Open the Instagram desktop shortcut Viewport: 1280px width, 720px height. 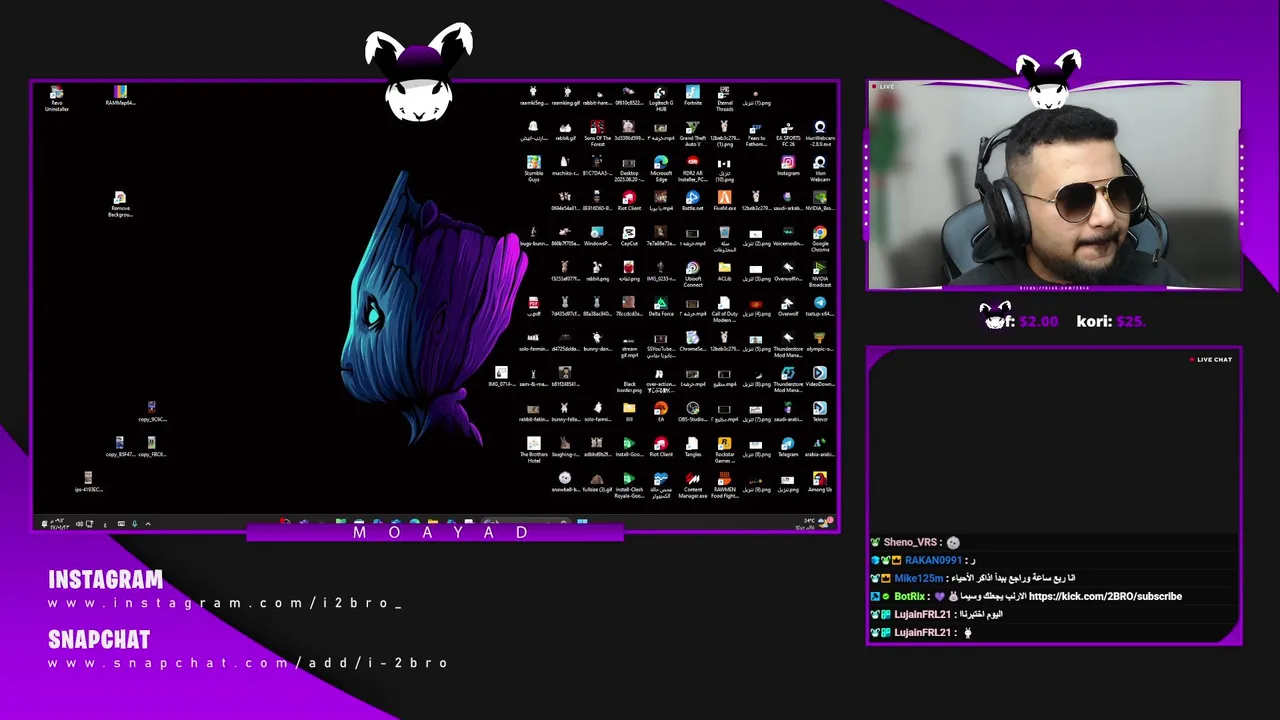[788, 166]
